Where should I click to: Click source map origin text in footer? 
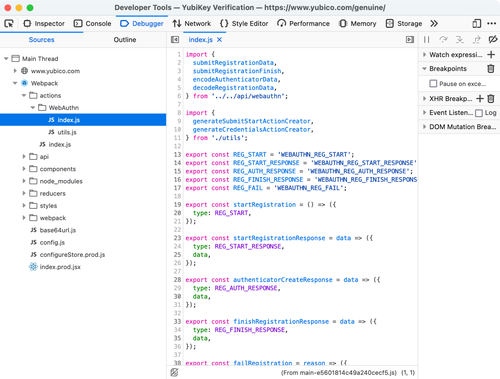pos(339,373)
